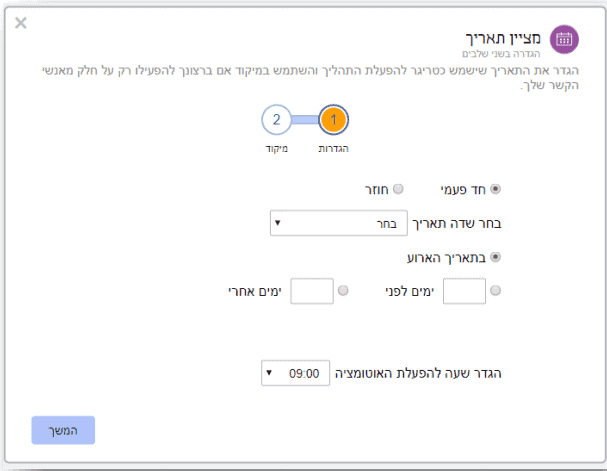
Task: Click the bar connecting the steps
Action: pos(305,120)
